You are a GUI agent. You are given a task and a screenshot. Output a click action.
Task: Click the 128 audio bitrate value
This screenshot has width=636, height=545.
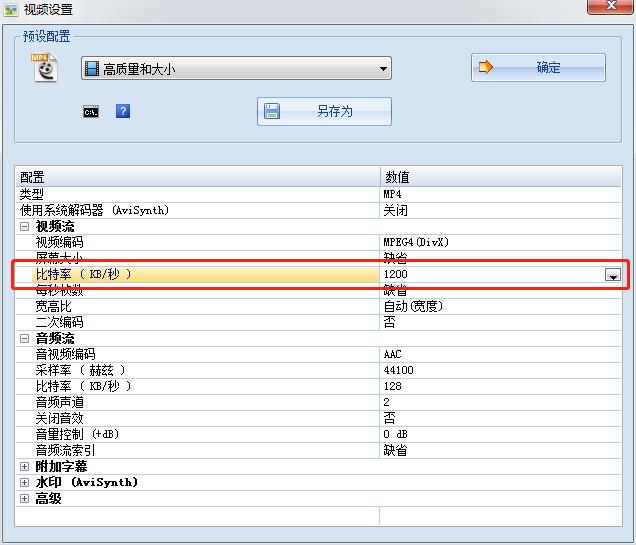click(501, 386)
